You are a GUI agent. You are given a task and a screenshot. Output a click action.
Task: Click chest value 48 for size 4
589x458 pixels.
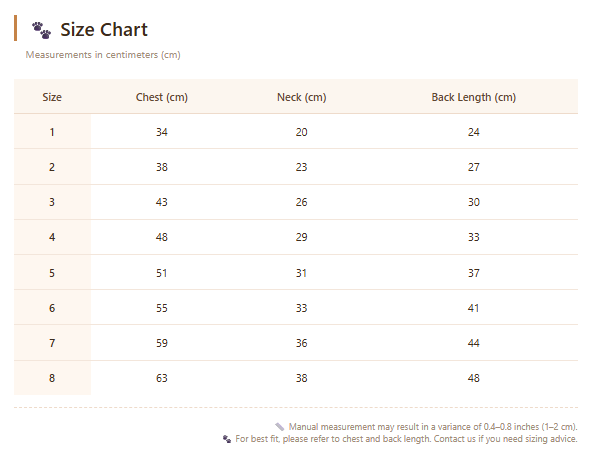tap(162, 237)
